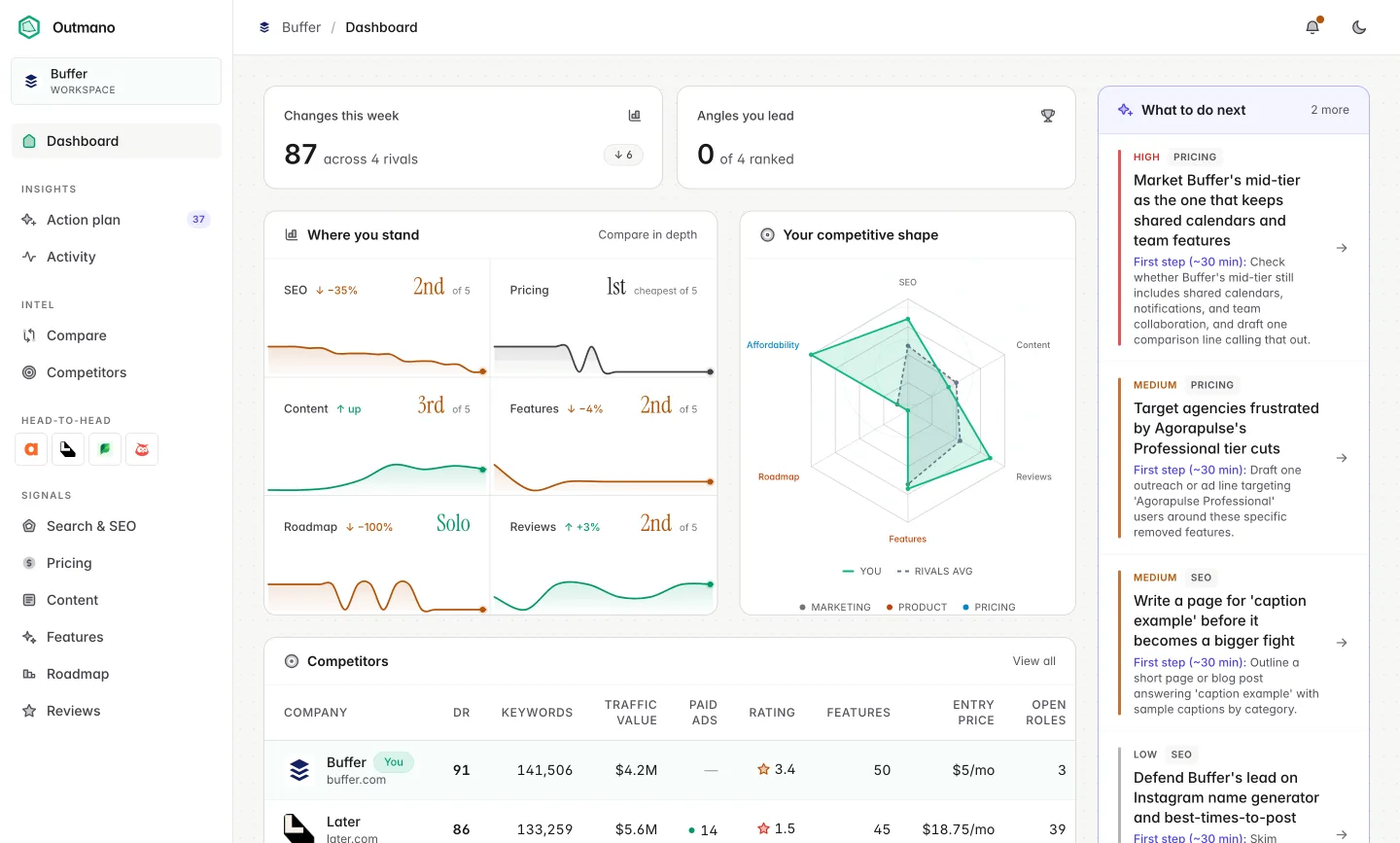
Task: Click the Reviews star sidebar icon
Action: 29,711
